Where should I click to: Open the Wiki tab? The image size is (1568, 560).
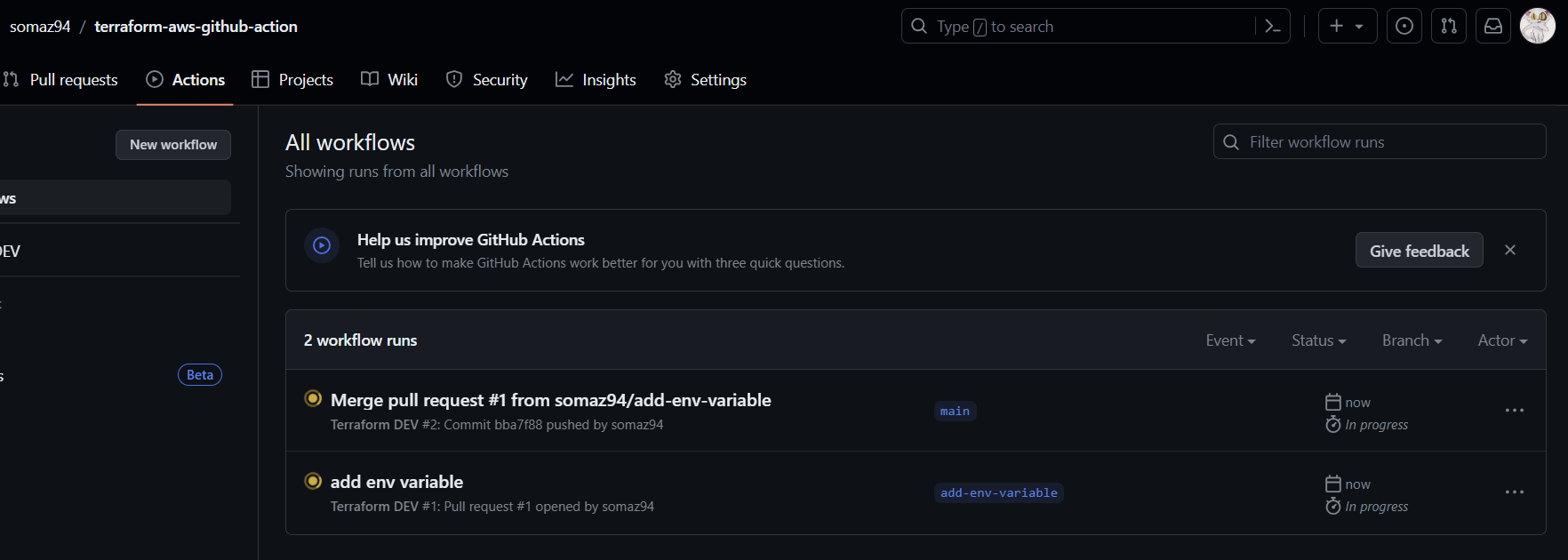tap(389, 80)
